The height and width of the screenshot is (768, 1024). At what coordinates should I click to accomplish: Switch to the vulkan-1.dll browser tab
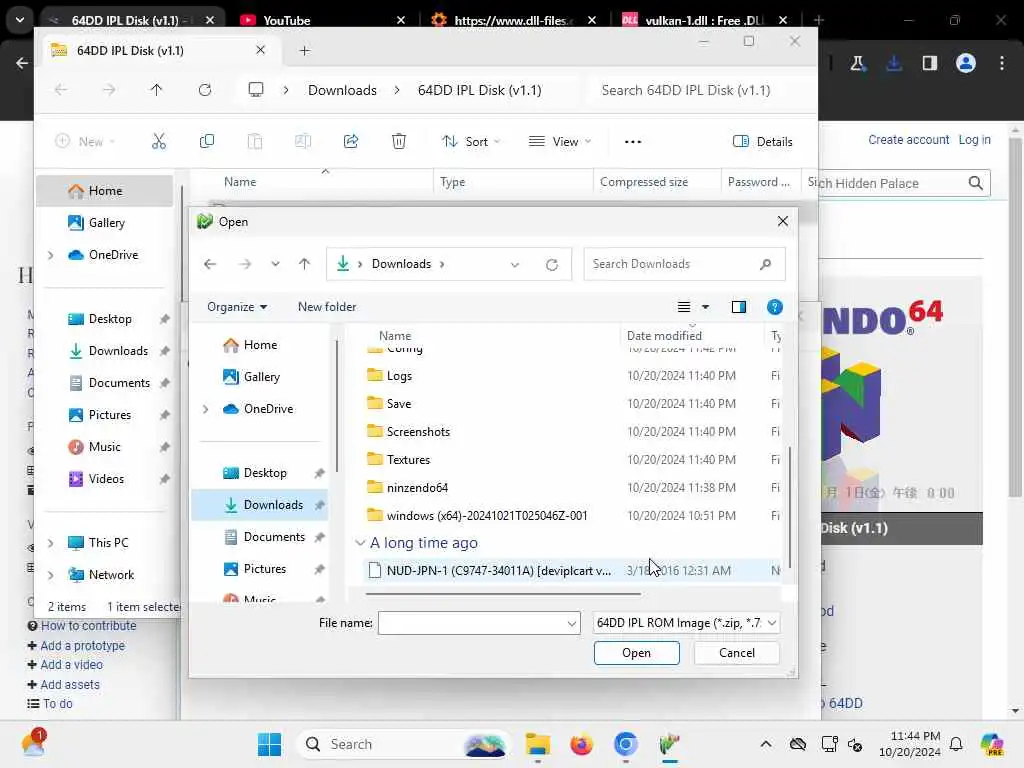click(703, 20)
